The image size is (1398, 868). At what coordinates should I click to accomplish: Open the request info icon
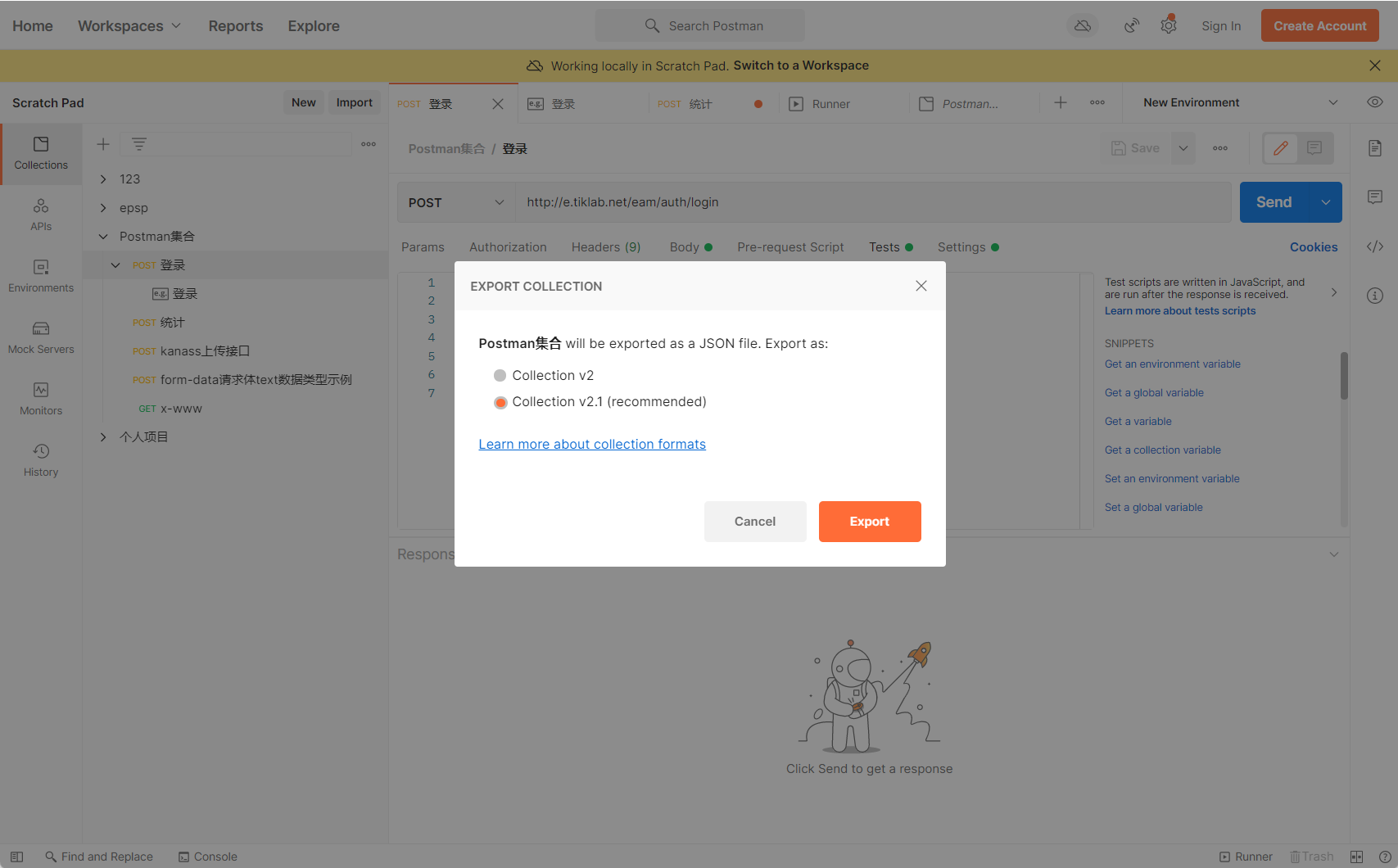click(1375, 296)
